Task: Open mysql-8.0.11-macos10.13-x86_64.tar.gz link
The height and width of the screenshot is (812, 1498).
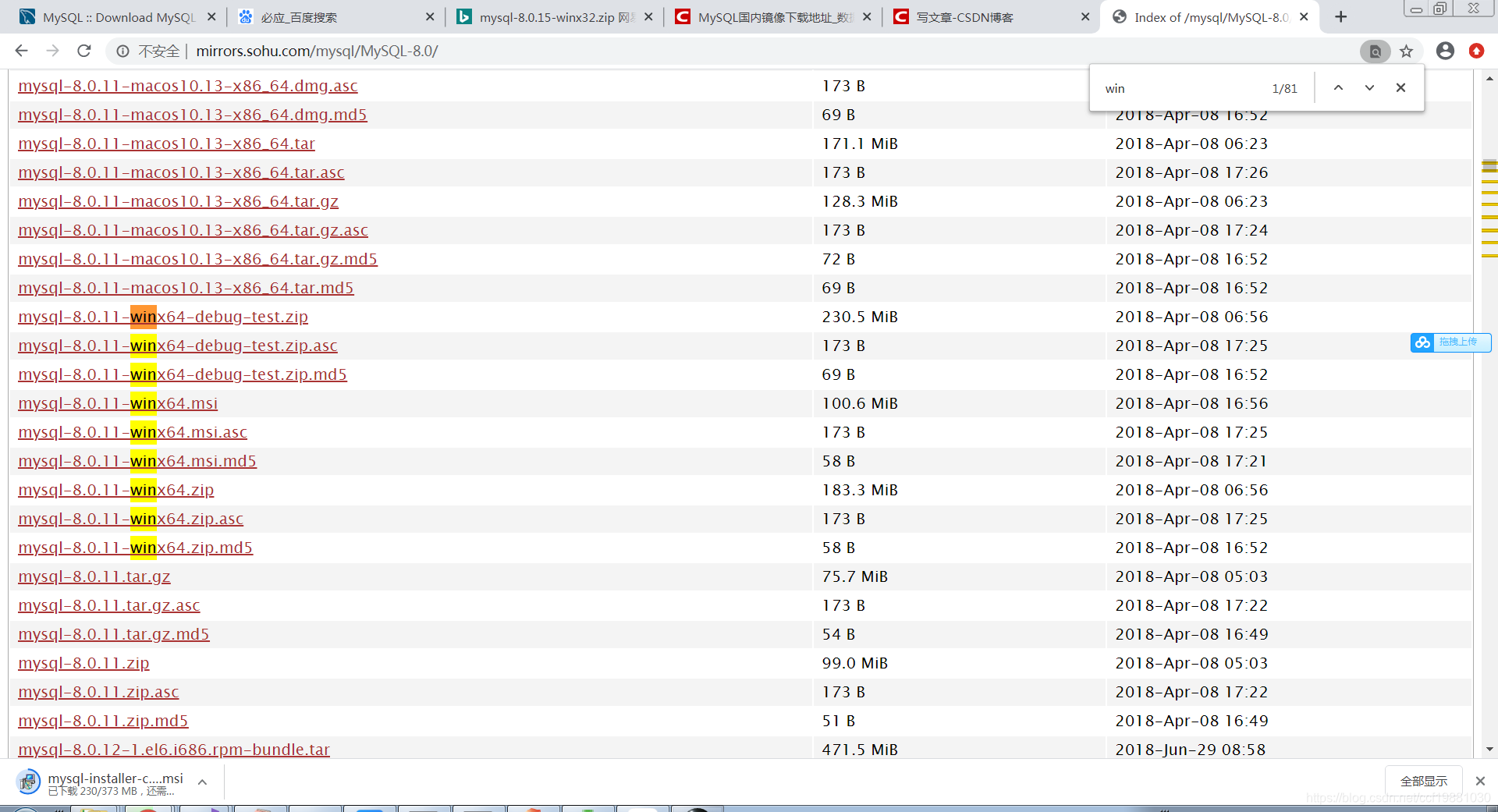Action: tap(179, 201)
